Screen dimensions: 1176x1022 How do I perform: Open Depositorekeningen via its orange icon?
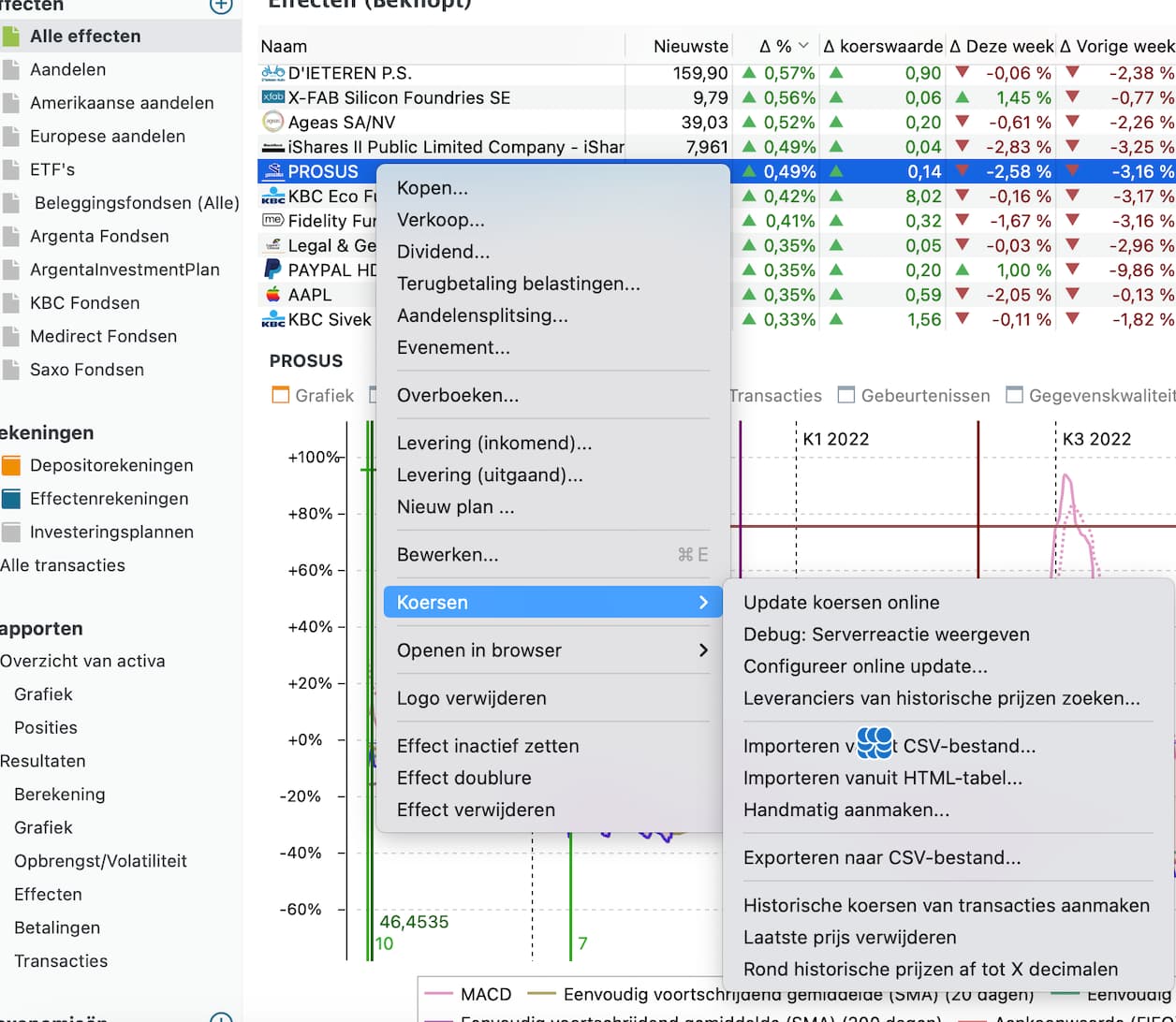[11, 466]
